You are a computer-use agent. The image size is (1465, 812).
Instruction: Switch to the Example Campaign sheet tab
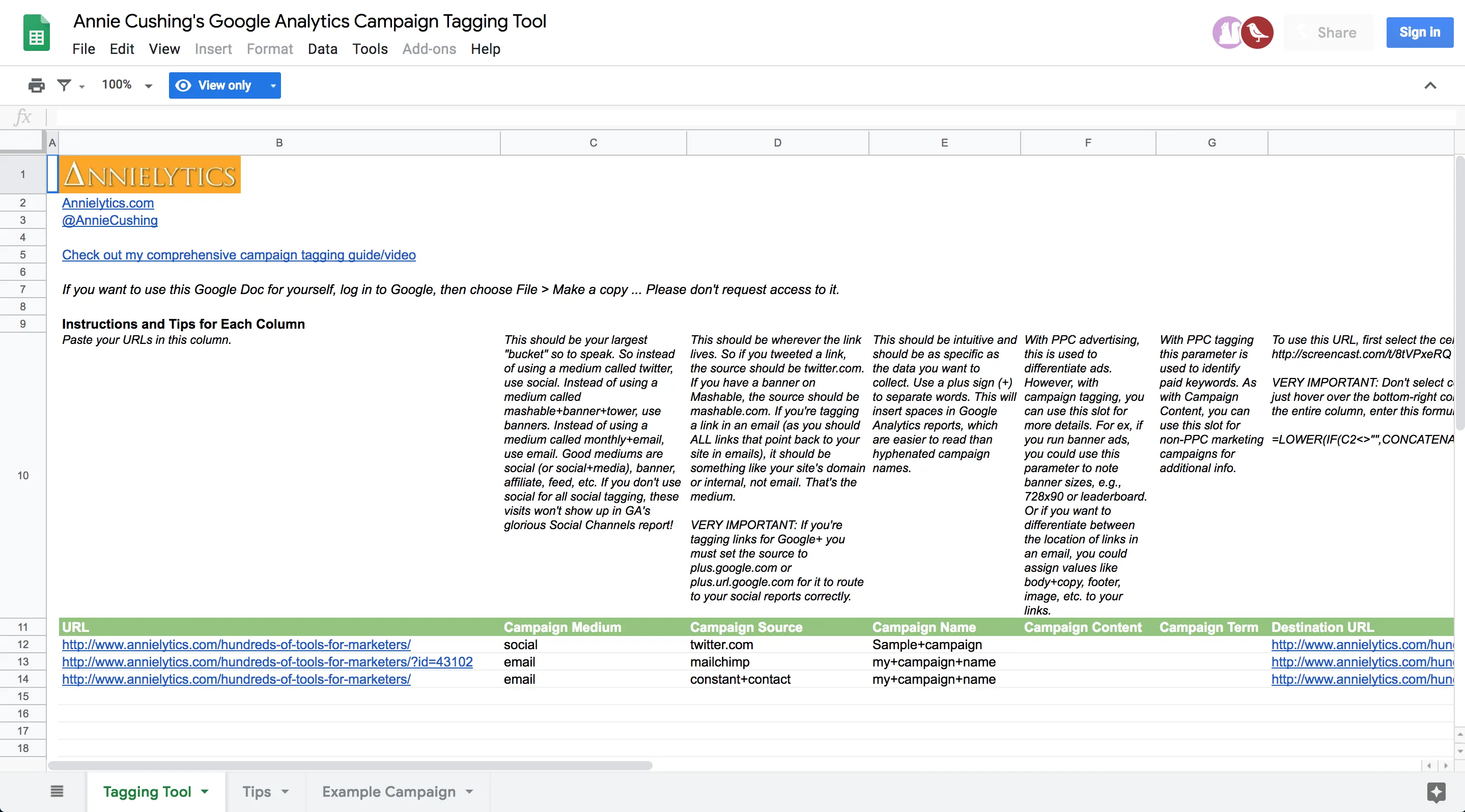(388, 792)
